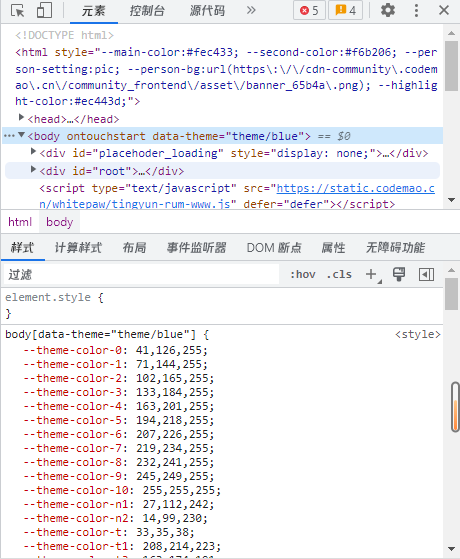The image size is (460, 559).
Task: Expand the div id root node
Action: click(x=33, y=169)
